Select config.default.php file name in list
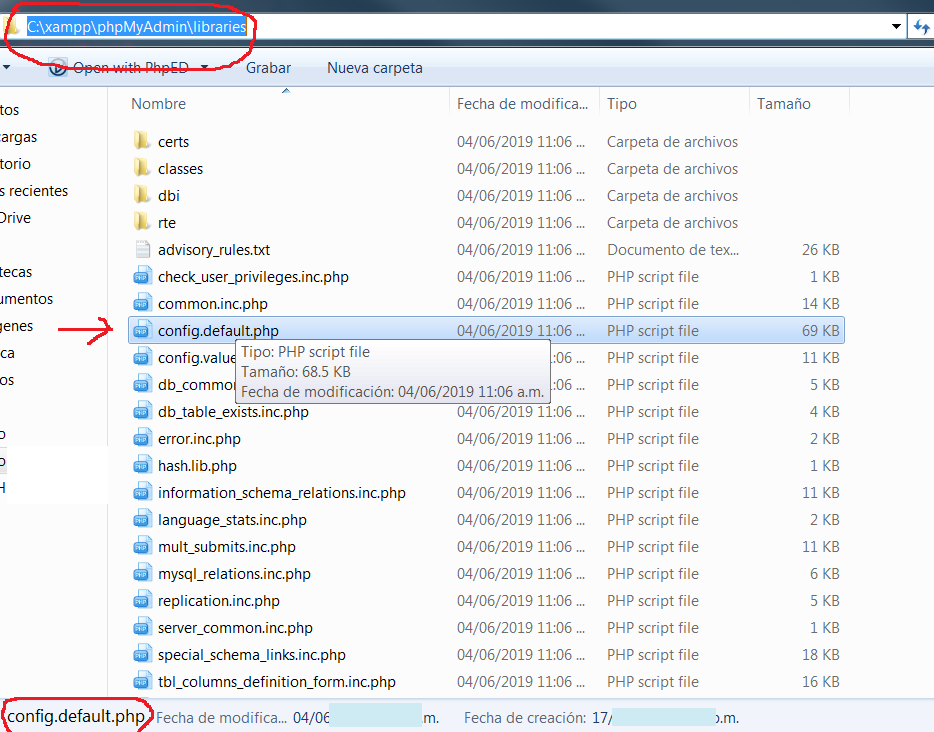 [218, 331]
